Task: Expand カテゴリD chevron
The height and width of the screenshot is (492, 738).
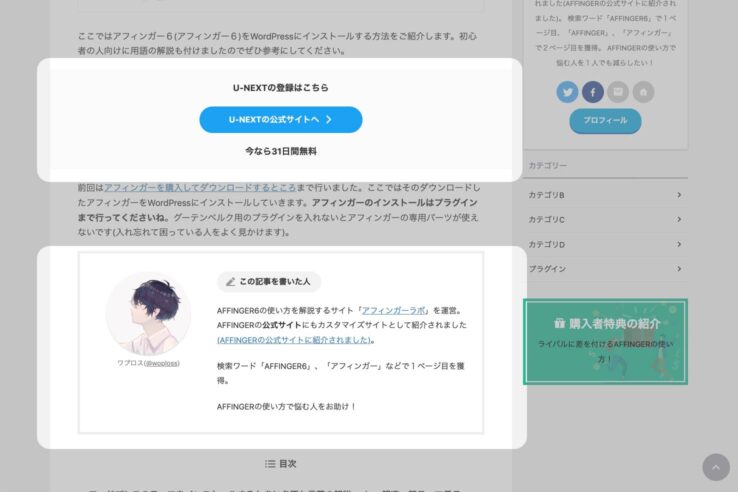Action: (679, 244)
